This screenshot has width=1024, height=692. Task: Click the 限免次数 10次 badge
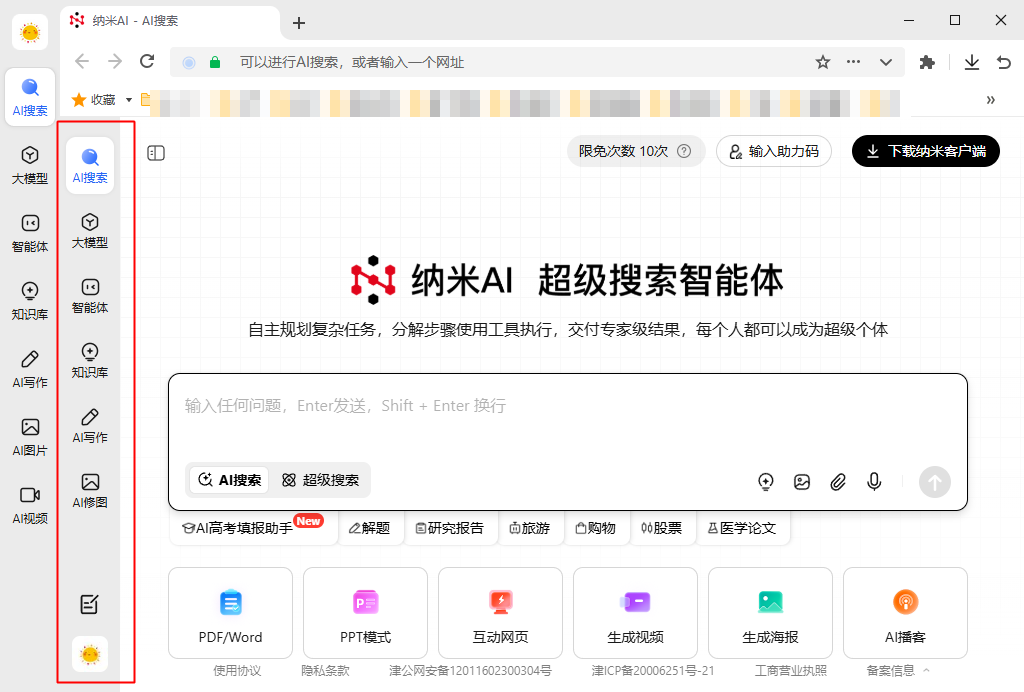click(x=636, y=151)
